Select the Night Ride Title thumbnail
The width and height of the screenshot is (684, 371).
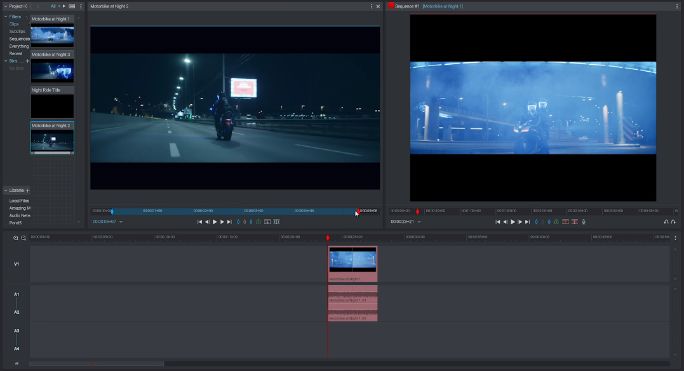click(x=52, y=106)
